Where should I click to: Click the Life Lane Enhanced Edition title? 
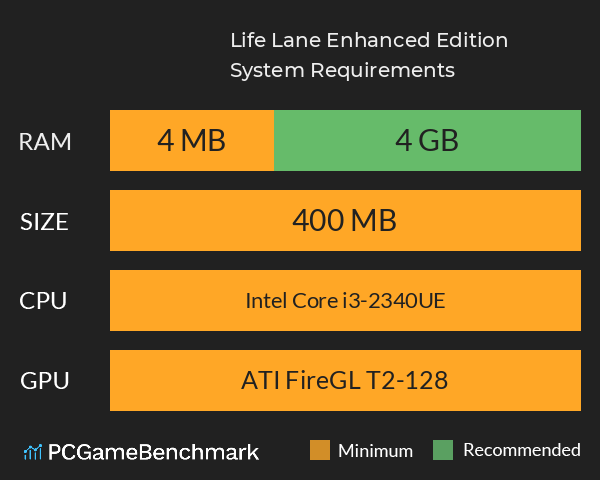click(369, 41)
